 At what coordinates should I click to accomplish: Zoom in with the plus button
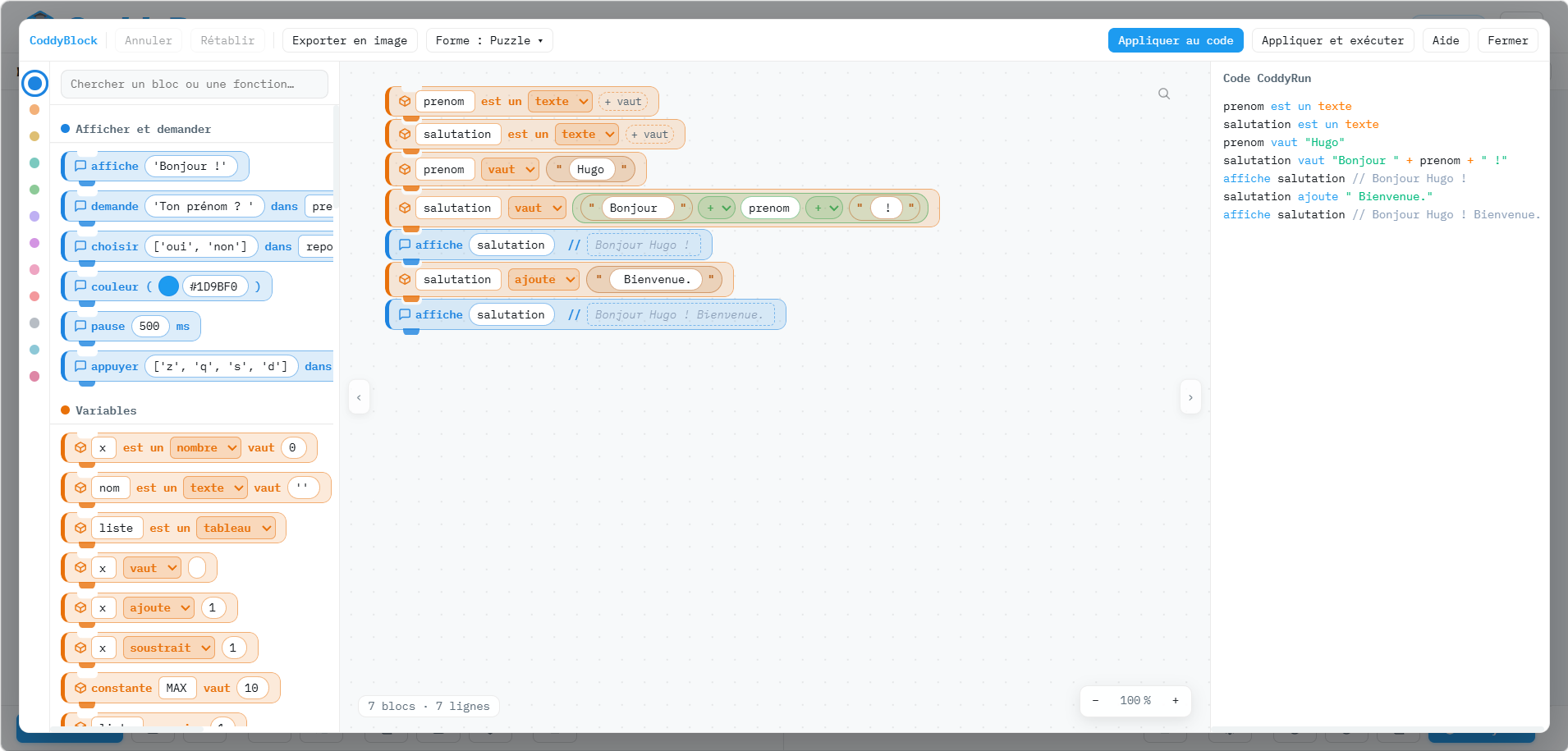point(1176,700)
